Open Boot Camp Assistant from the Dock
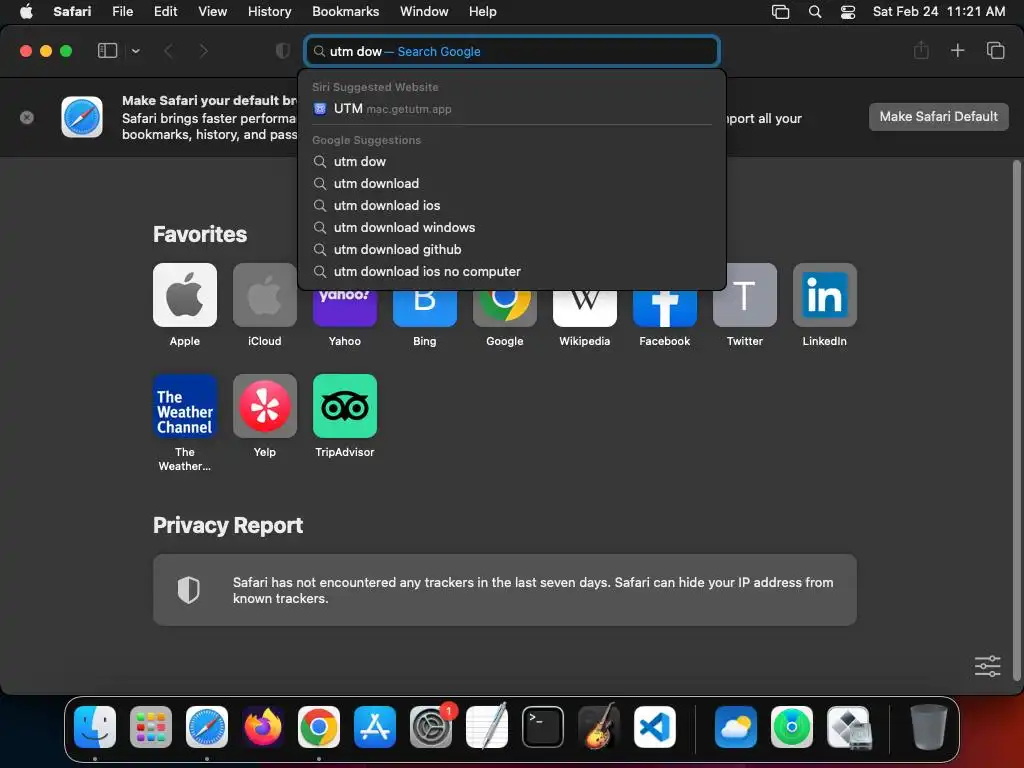1024x768 pixels. coord(849,727)
